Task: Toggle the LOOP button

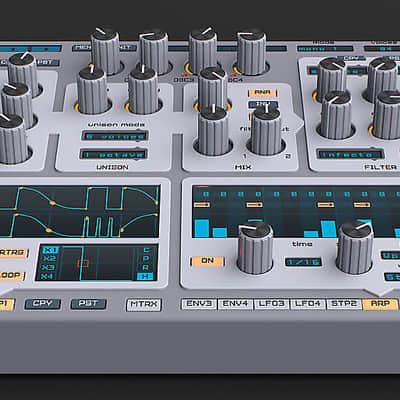Action: click(11, 275)
